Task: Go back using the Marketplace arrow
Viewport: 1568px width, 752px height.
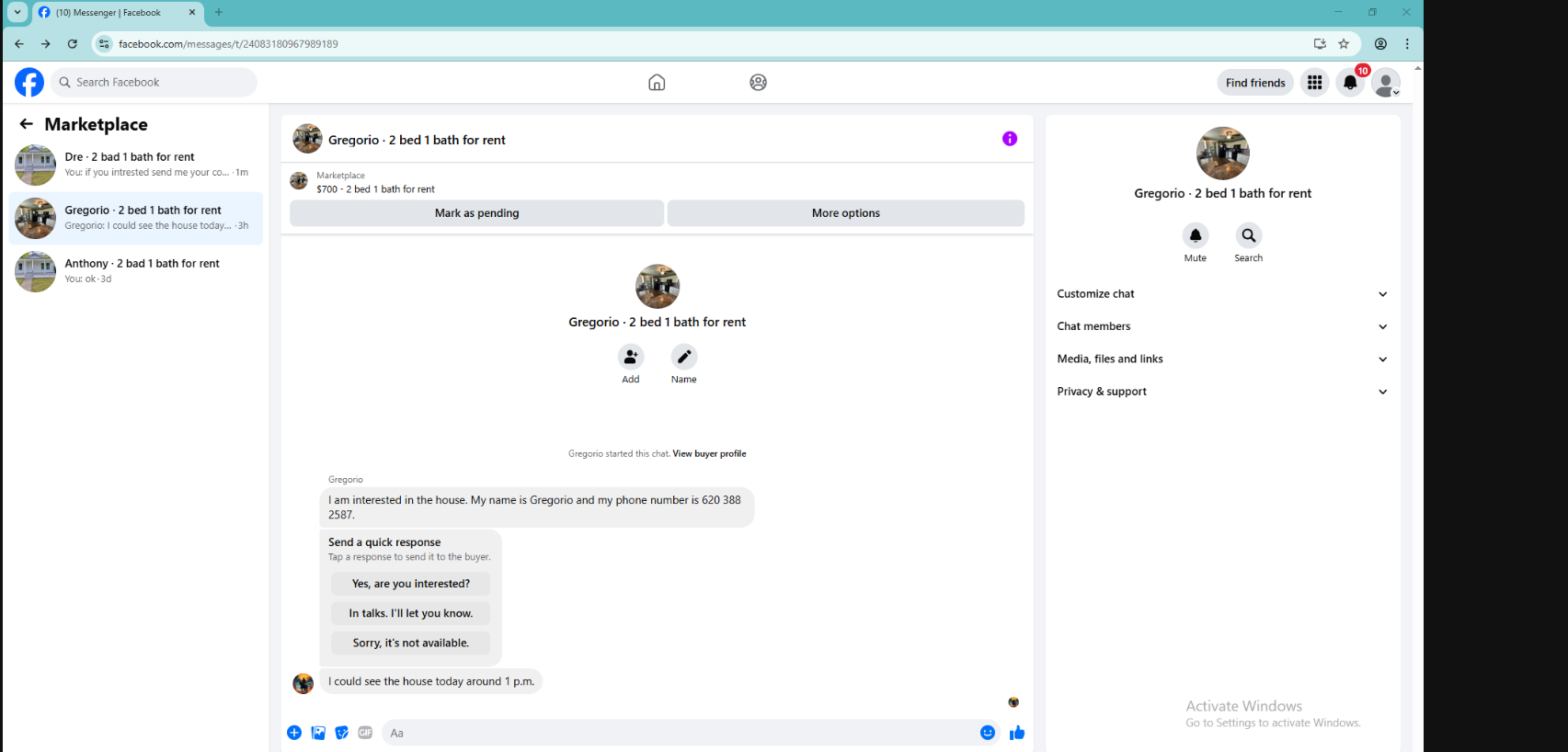Action: [x=26, y=124]
